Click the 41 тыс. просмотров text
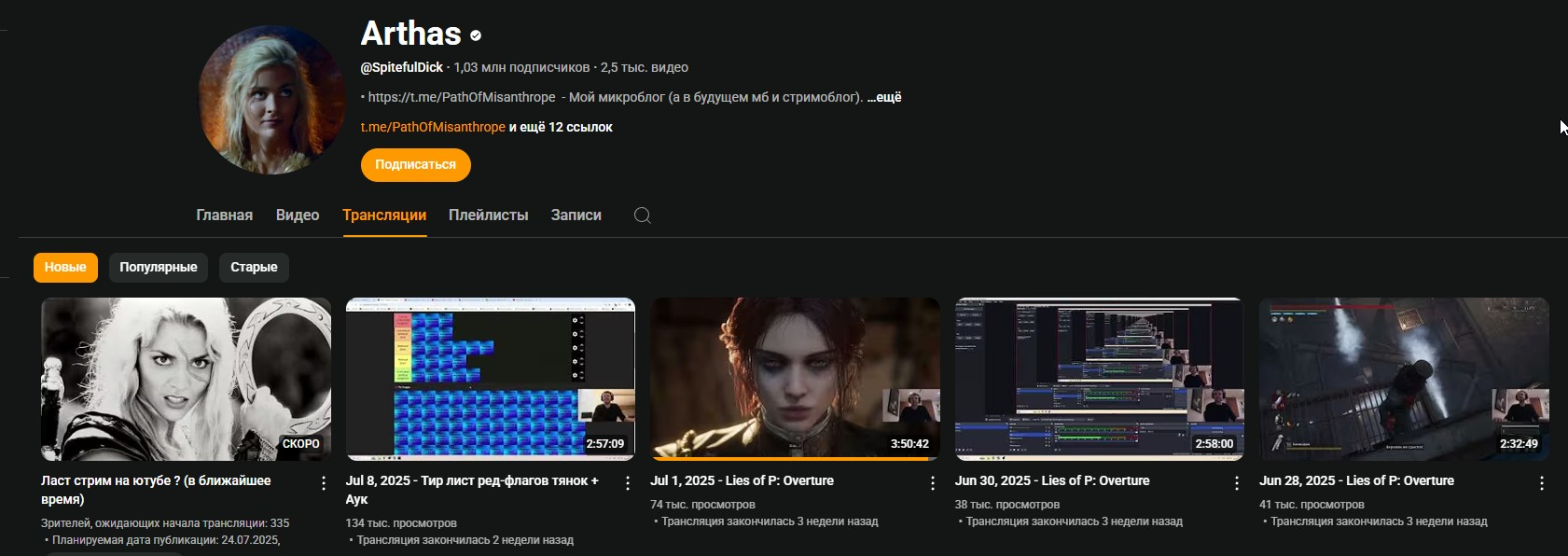Screen dimensions: 1568x556 tap(1311, 505)
